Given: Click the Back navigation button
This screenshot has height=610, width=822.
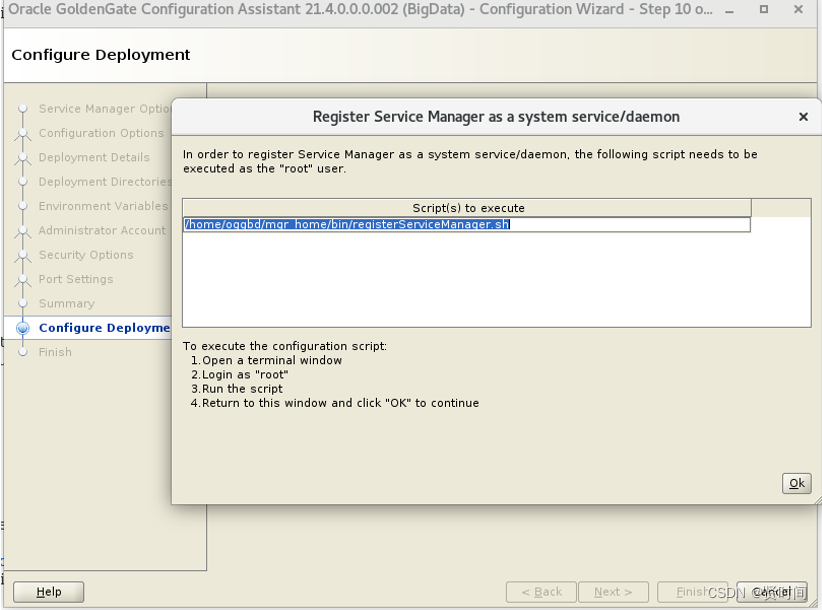Looking at the screenshot, I should click(x=541, y=592).
